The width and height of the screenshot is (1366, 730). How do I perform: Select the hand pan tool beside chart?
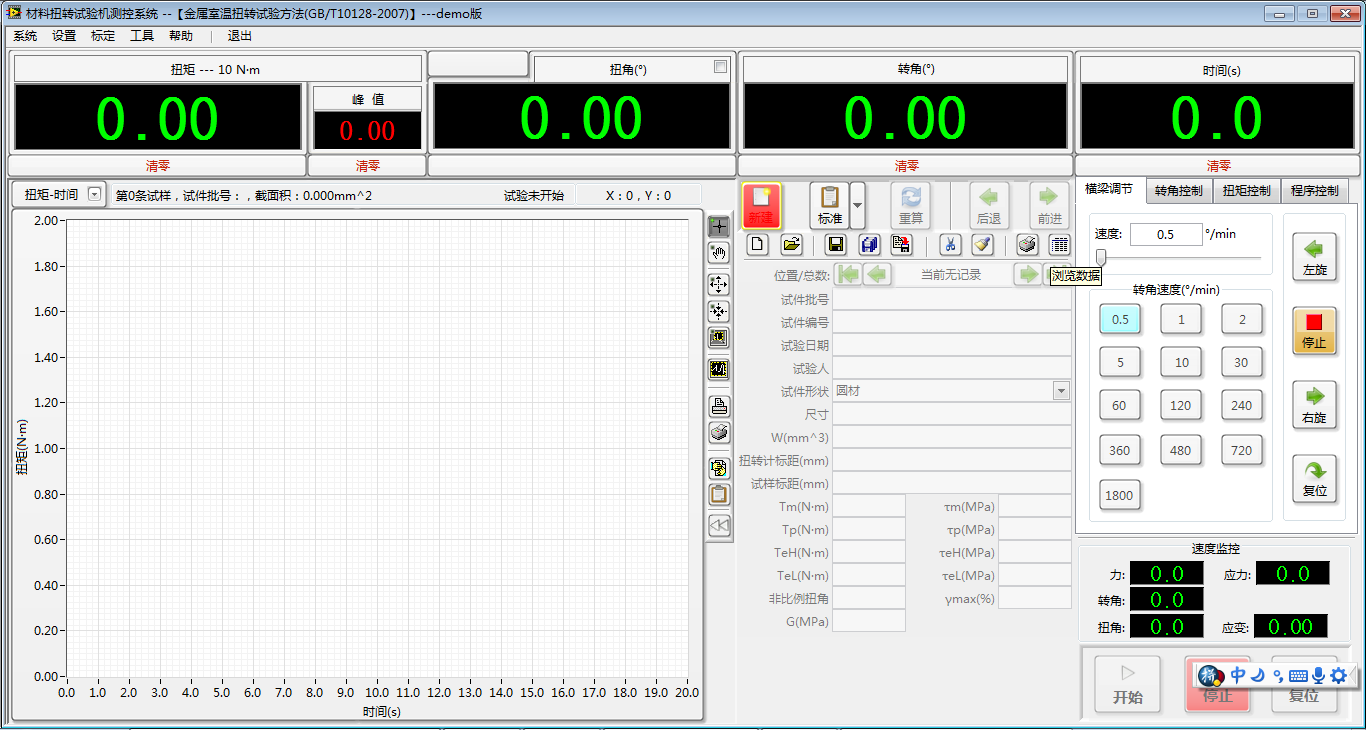718,253
